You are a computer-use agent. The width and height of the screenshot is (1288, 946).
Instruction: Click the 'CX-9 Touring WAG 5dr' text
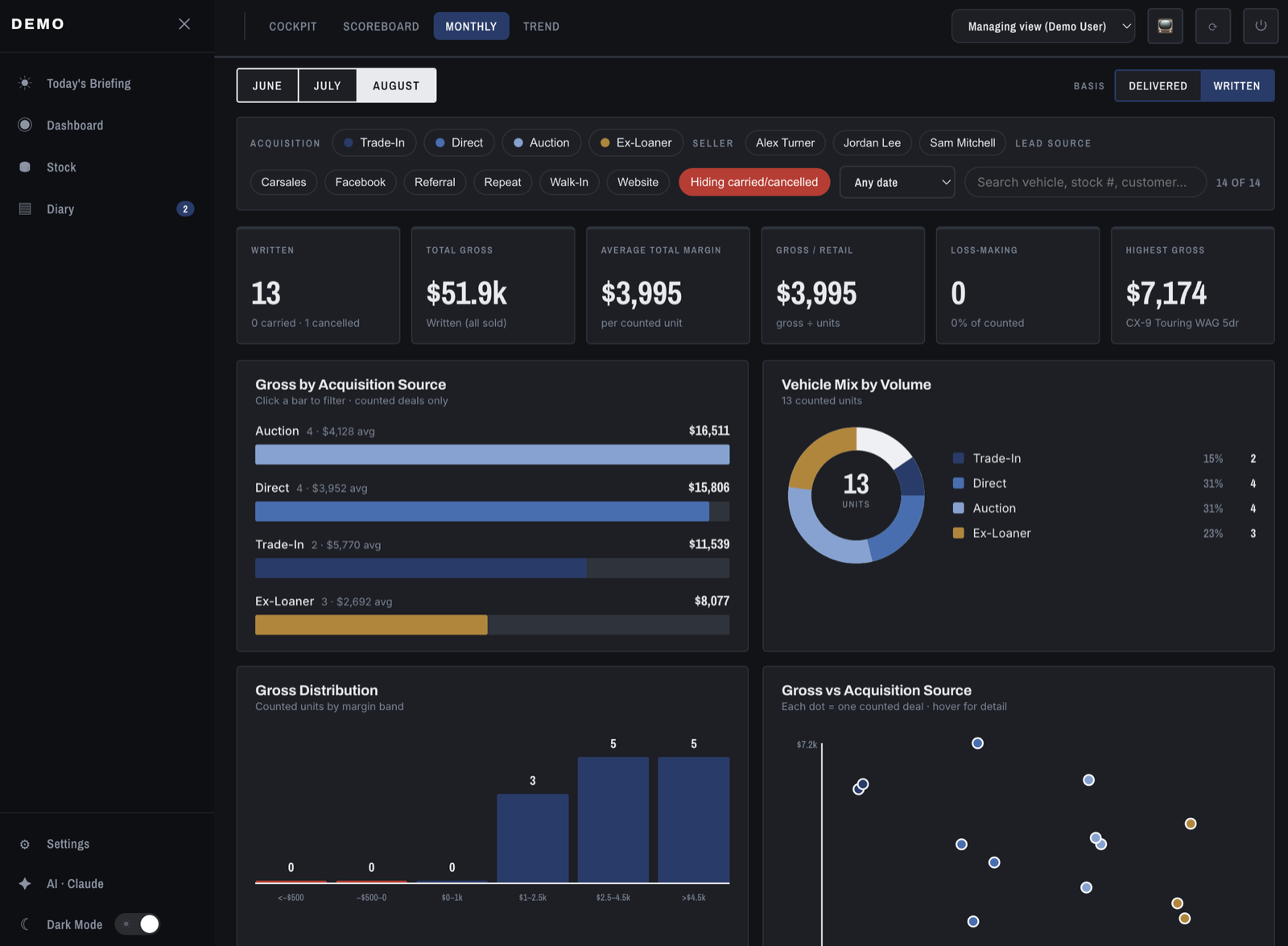coord(1182,323)
